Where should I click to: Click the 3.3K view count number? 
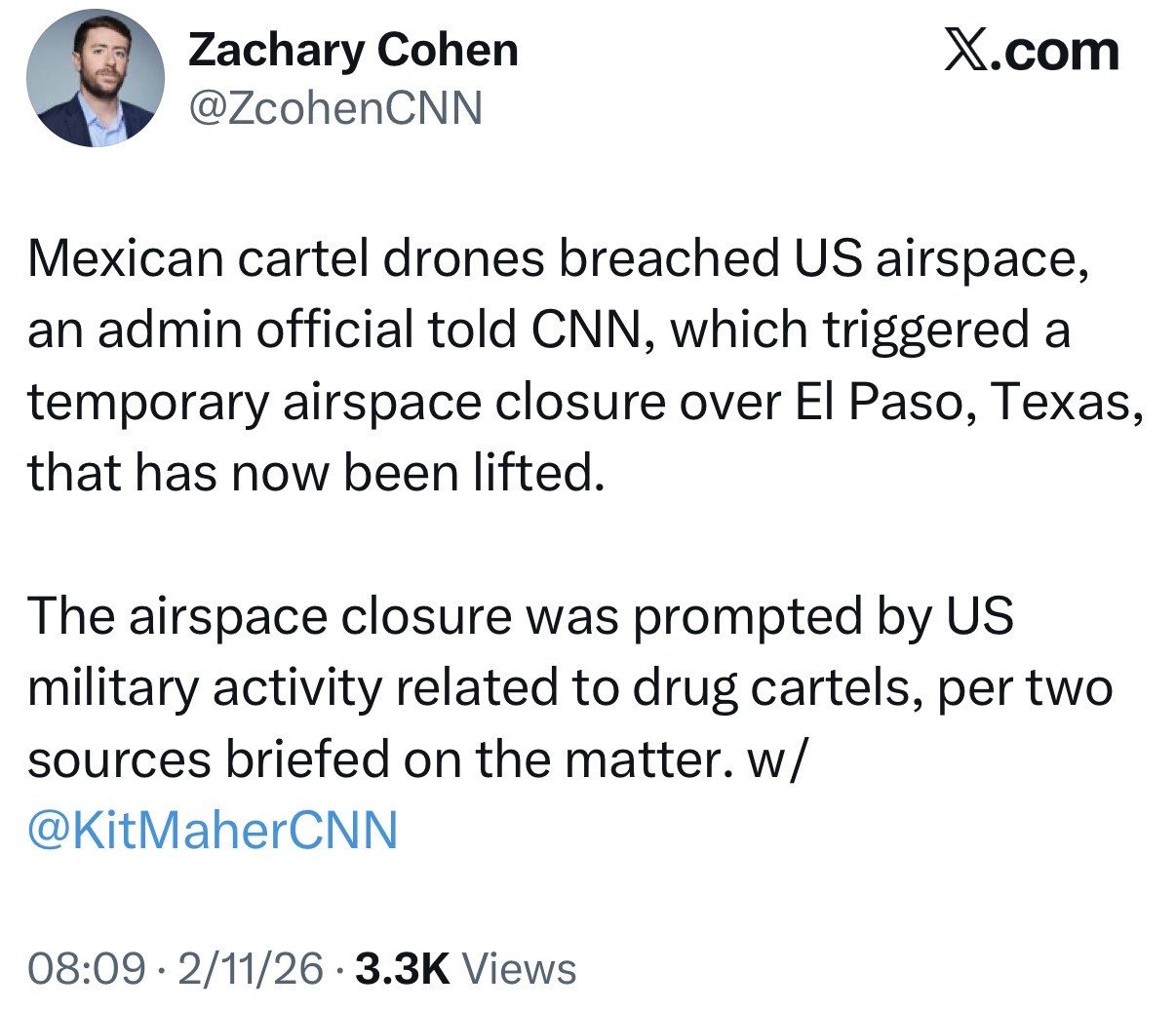click(403, 968)
